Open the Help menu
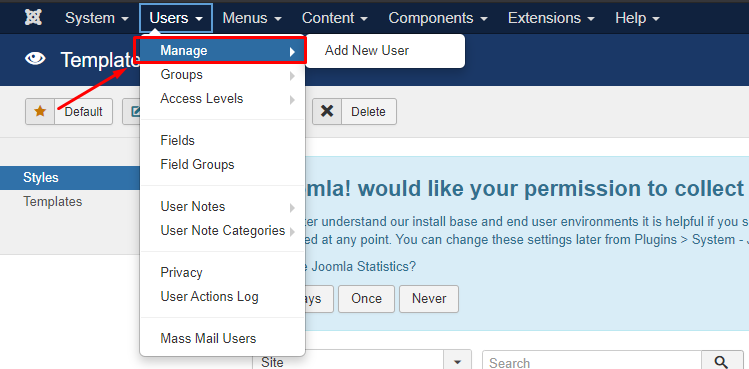This screenshot has width=749, height=369. click(637, 18)
